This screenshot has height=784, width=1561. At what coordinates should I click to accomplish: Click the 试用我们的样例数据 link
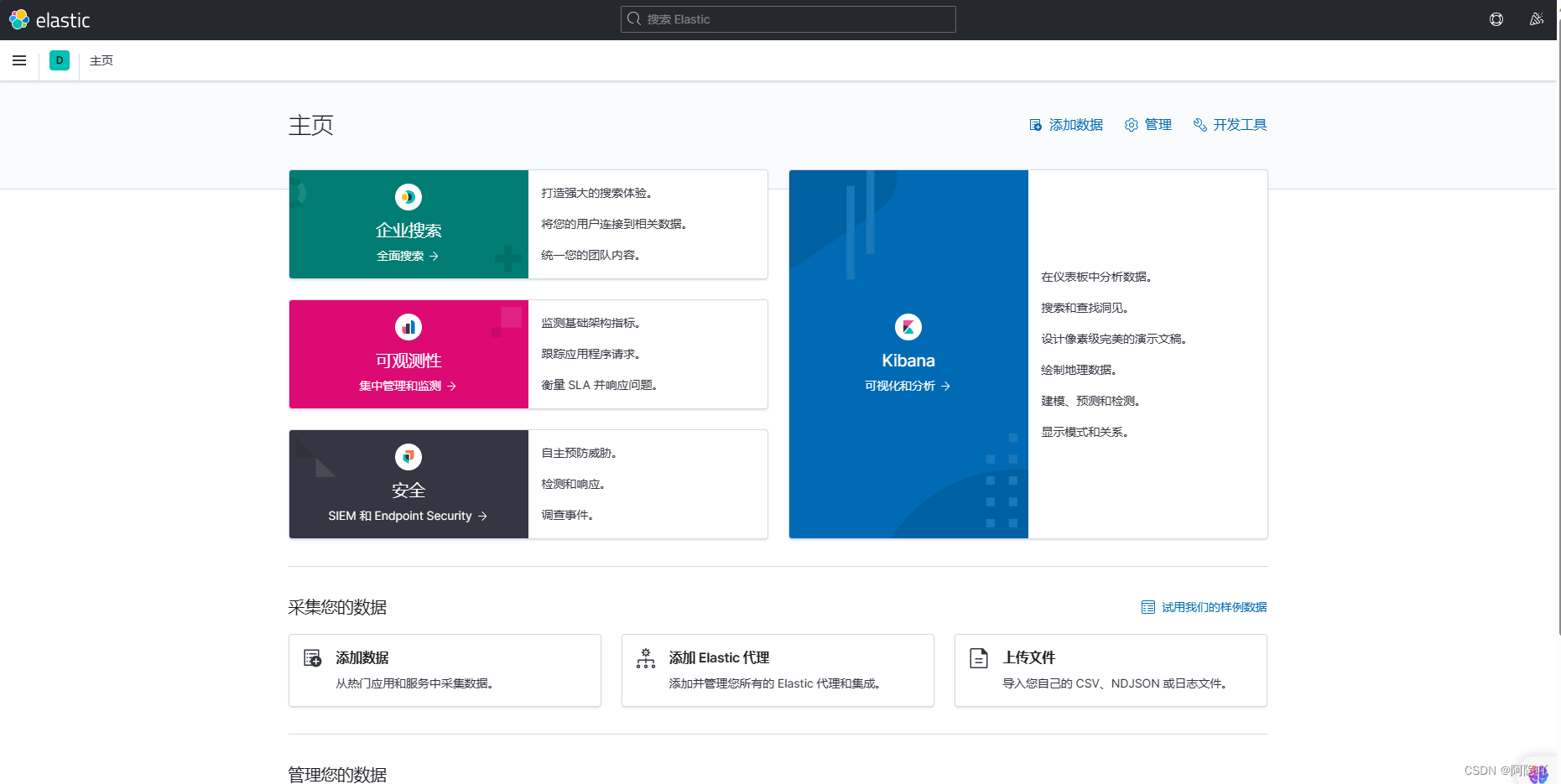click(1214, 606)
